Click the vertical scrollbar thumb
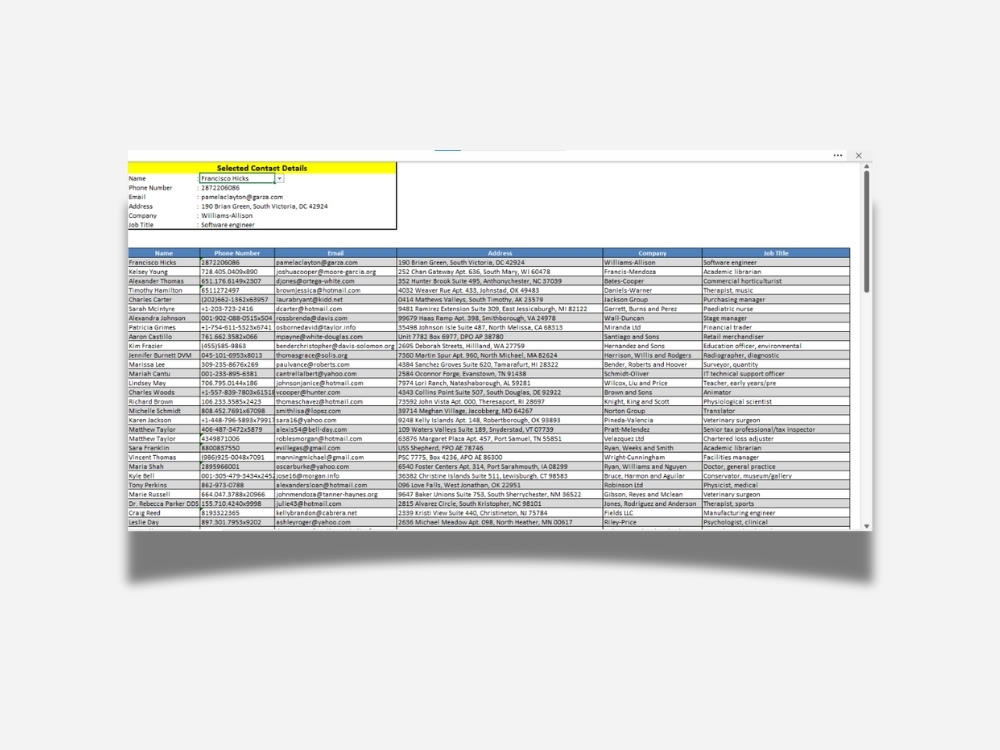Viewport: 1000px width, 750px height. click(866, 232)
